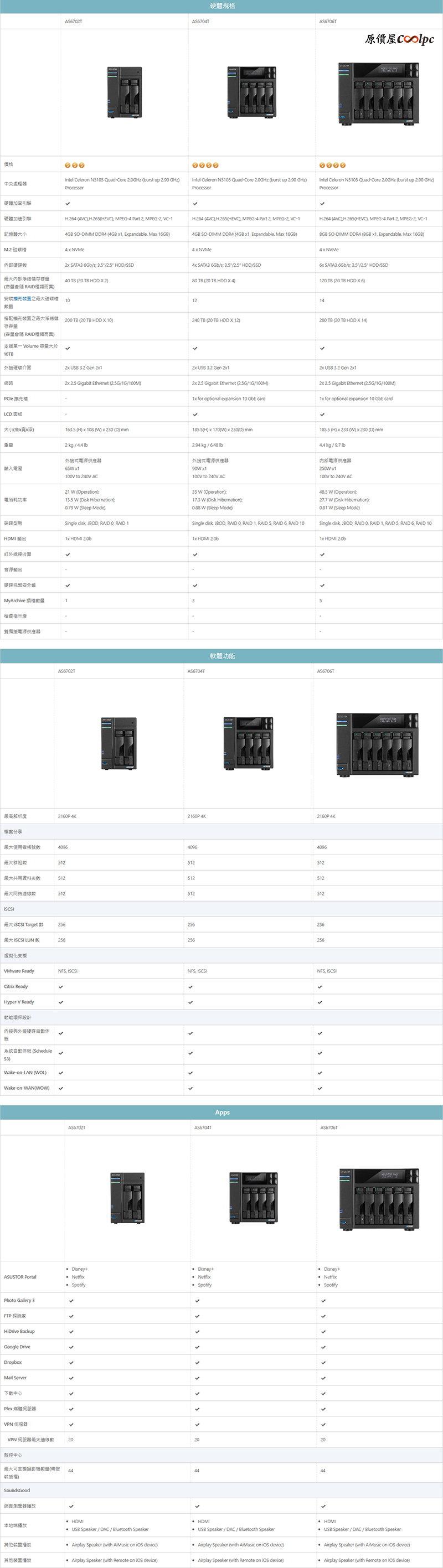
Task: Open AS6706T product image in Apps section
Action: coord(379,1199)
